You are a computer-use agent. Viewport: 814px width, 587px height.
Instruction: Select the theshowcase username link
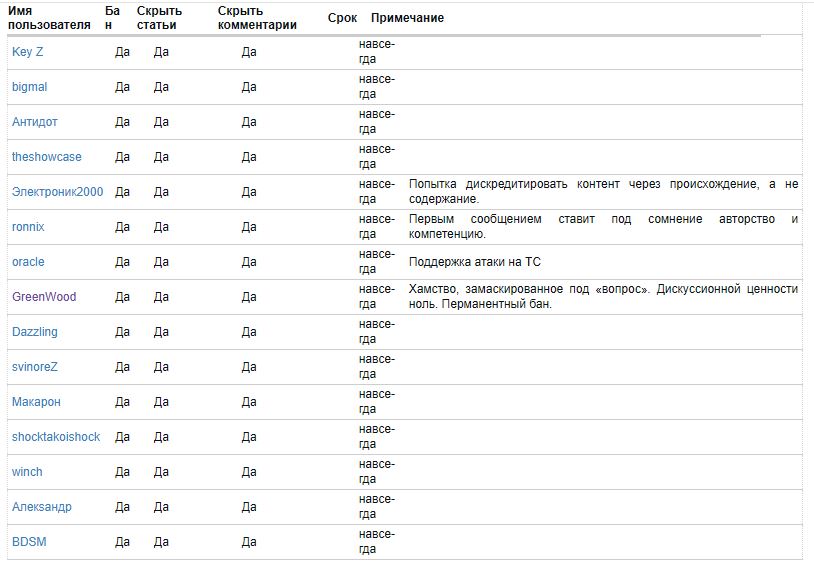click(x=47, y=157)
